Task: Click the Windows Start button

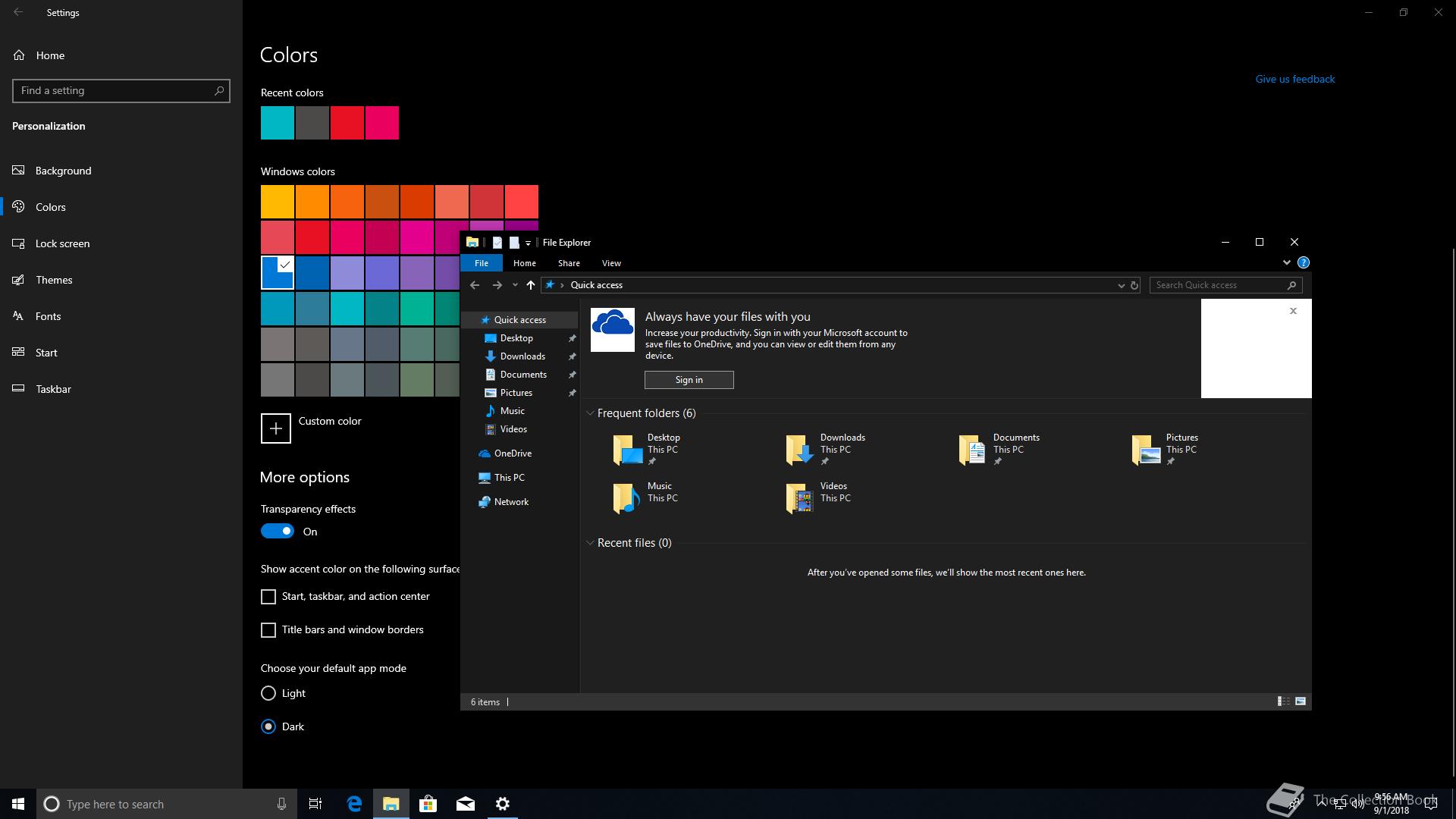Action: [18, 804]
